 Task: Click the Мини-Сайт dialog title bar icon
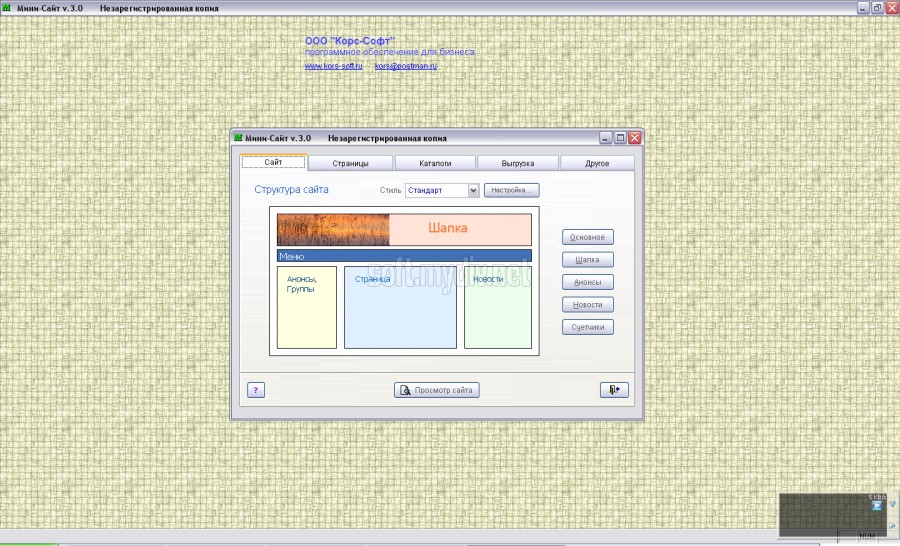coord(238,138)
